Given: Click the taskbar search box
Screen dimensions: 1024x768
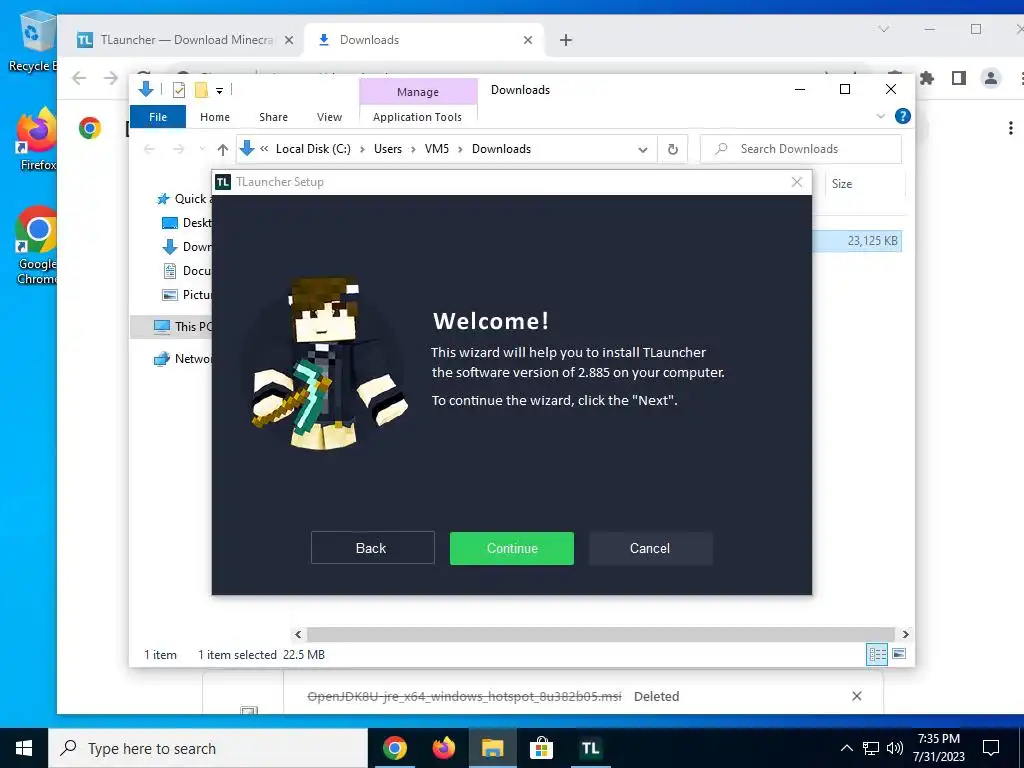Looking at the screenshot, I should click(x=208, y=748).
